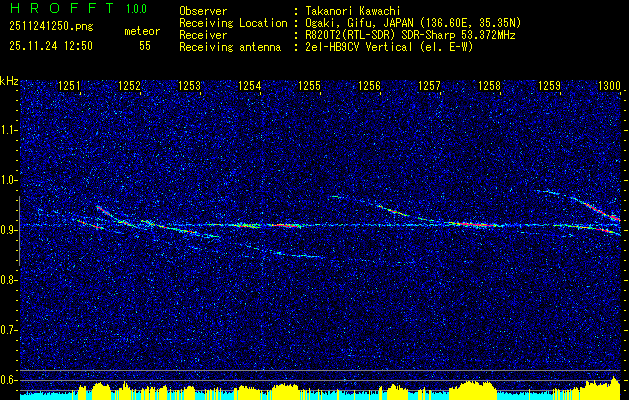Image resolution: width=629 pixels, height=400 pixels.
Task: Click the Observer label
Action: tap(203, 11)
